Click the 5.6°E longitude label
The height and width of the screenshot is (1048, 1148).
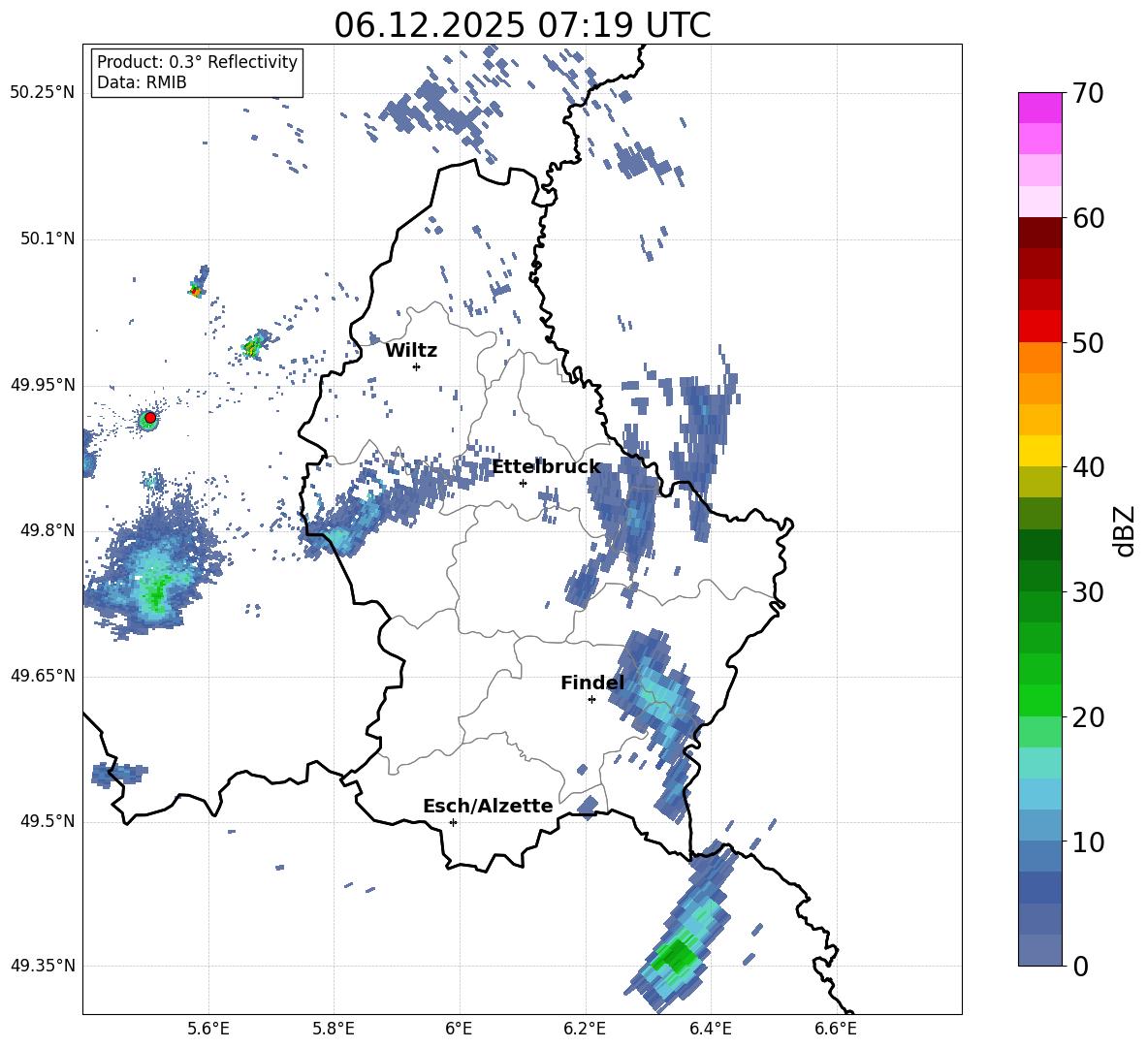pos(208,1029)
